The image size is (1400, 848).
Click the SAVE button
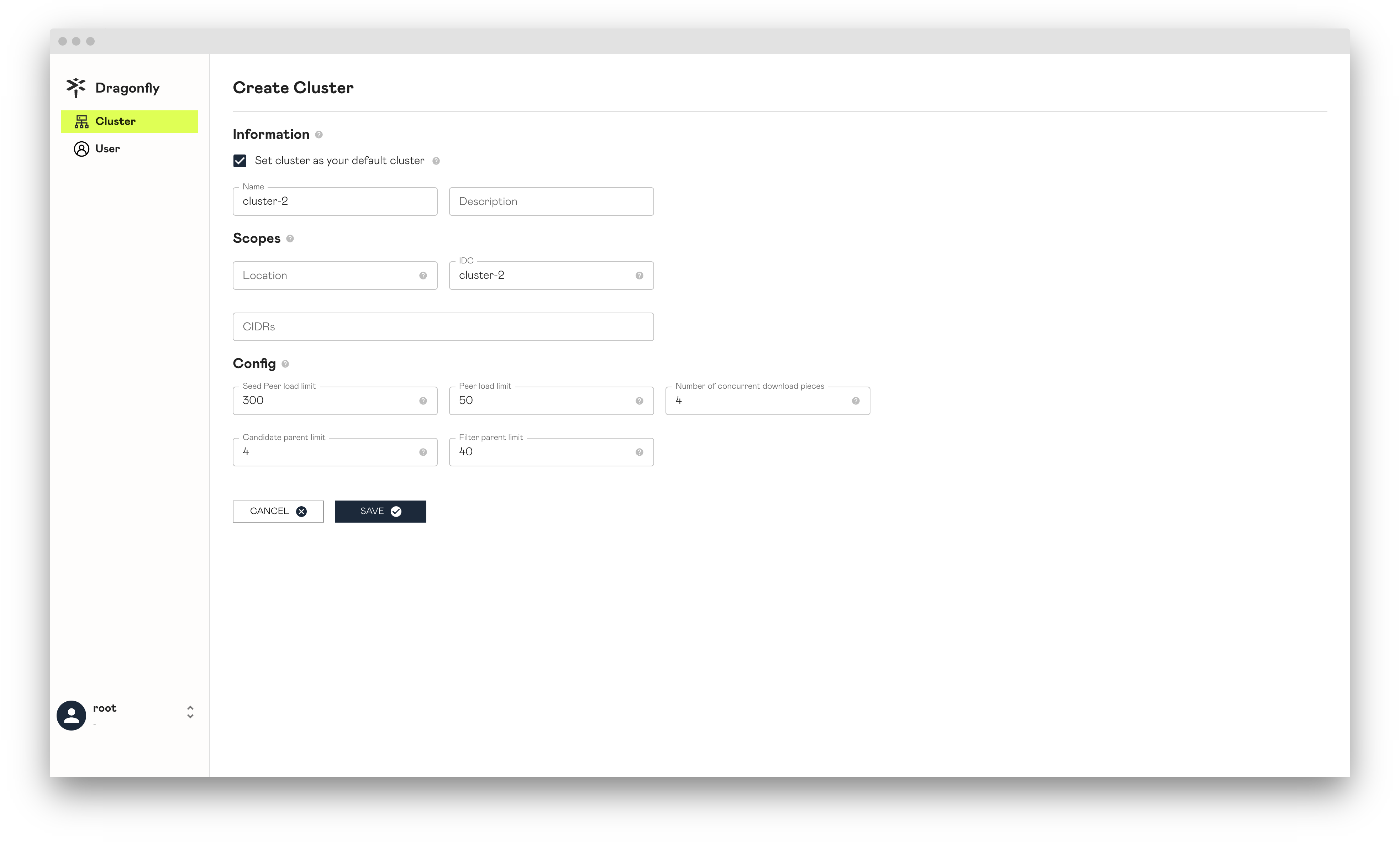(x=381, y=512)
